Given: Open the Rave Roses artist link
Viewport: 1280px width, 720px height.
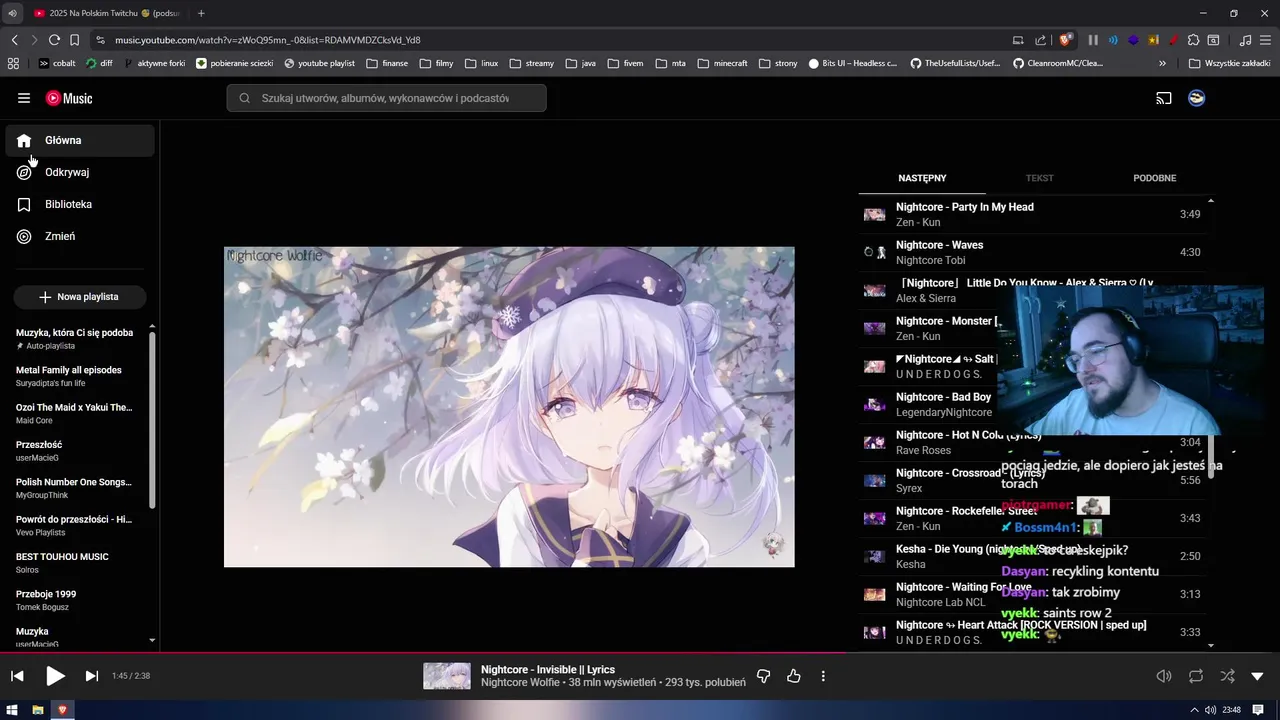Looking at the screenshot, I should (x=923, y=451).
